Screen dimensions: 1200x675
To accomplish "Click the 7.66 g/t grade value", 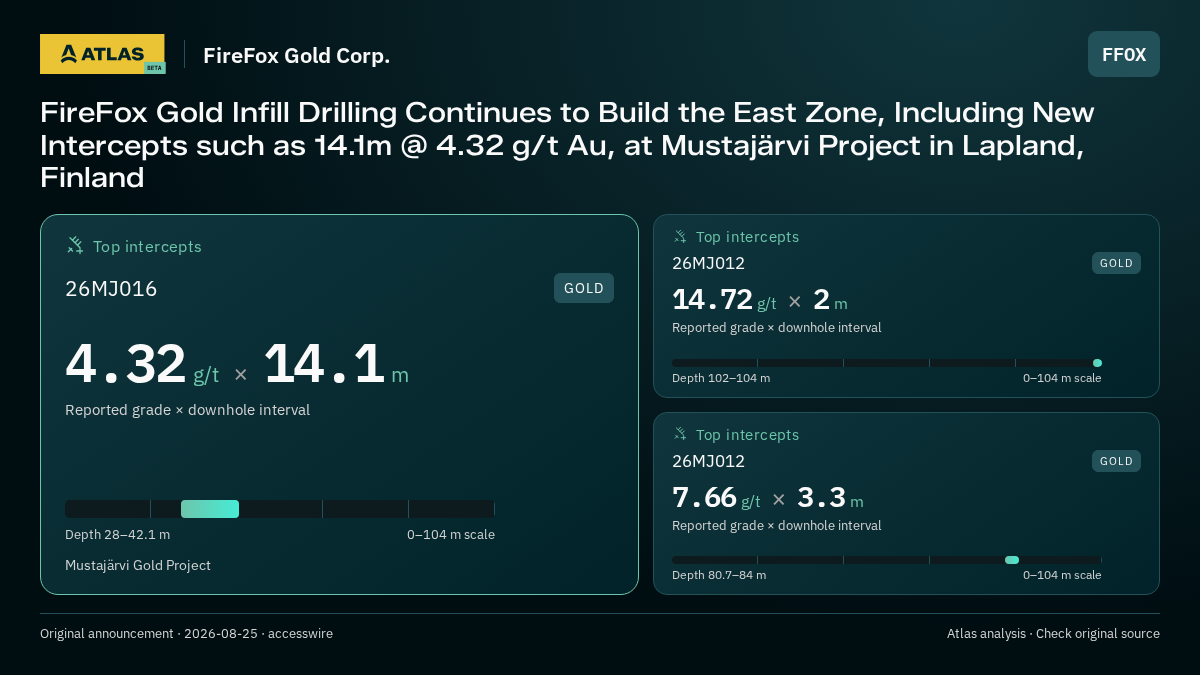I will coord(716,498).
